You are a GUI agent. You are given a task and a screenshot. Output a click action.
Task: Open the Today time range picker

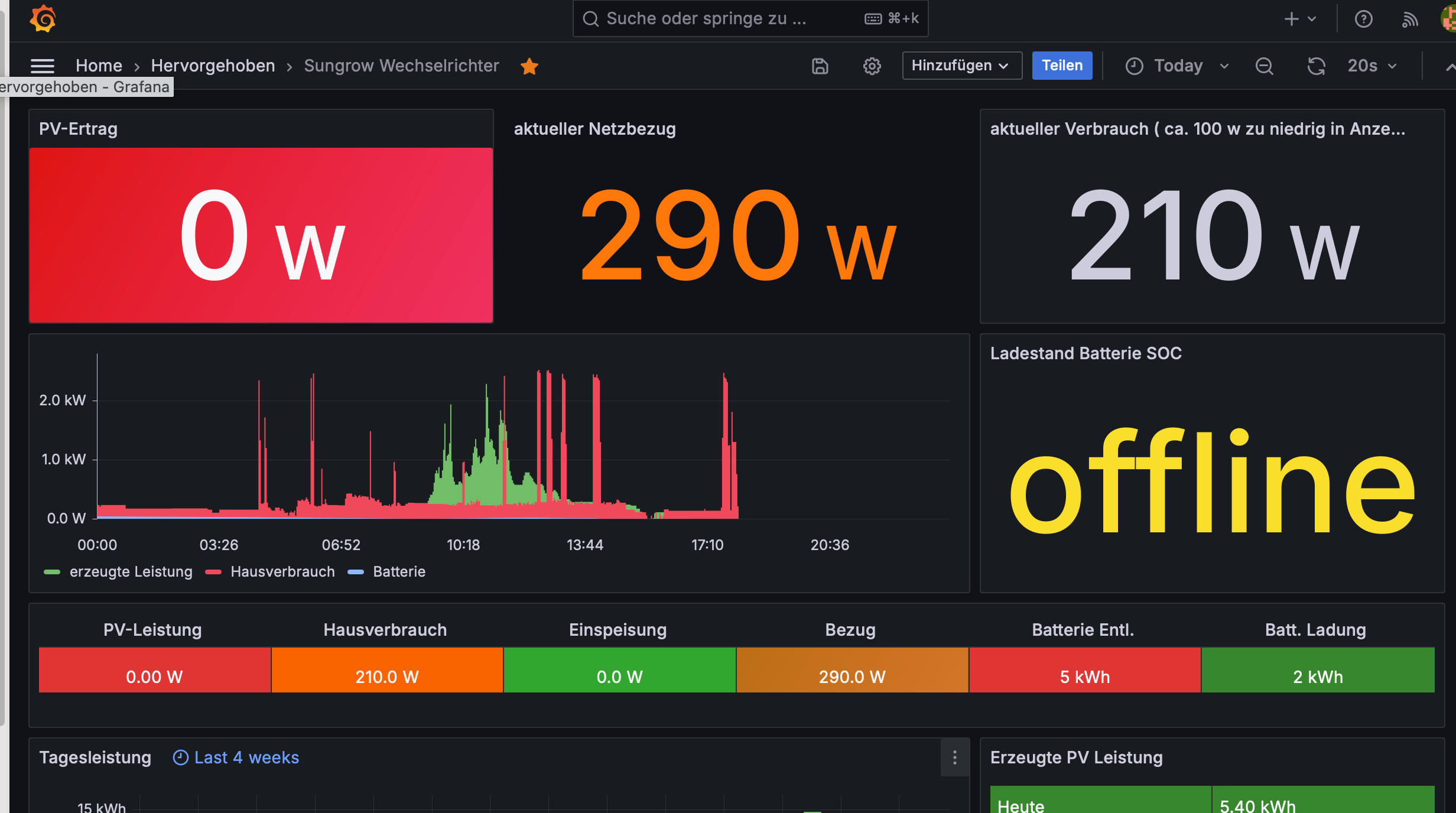point(1176,66)
